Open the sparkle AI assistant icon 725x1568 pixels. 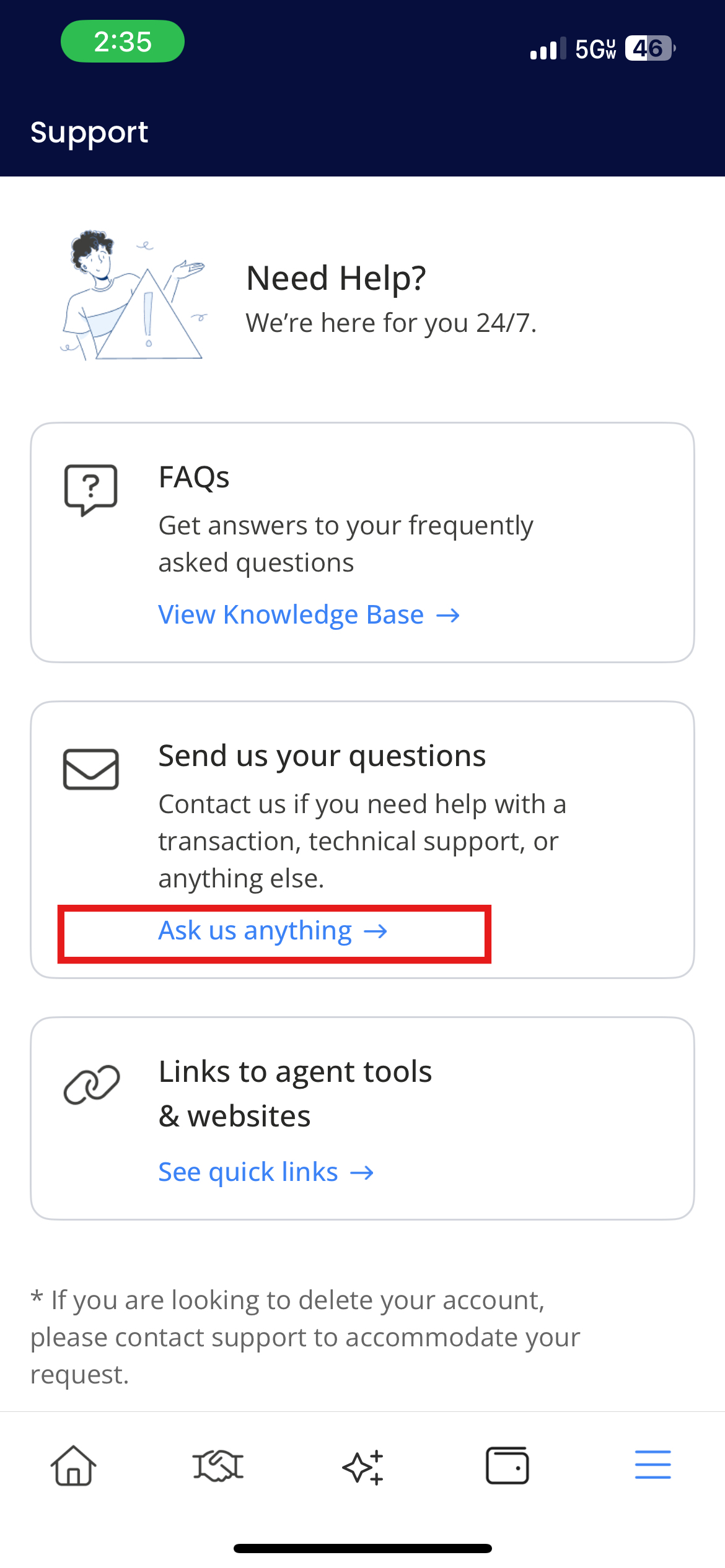coord(363,1466)
